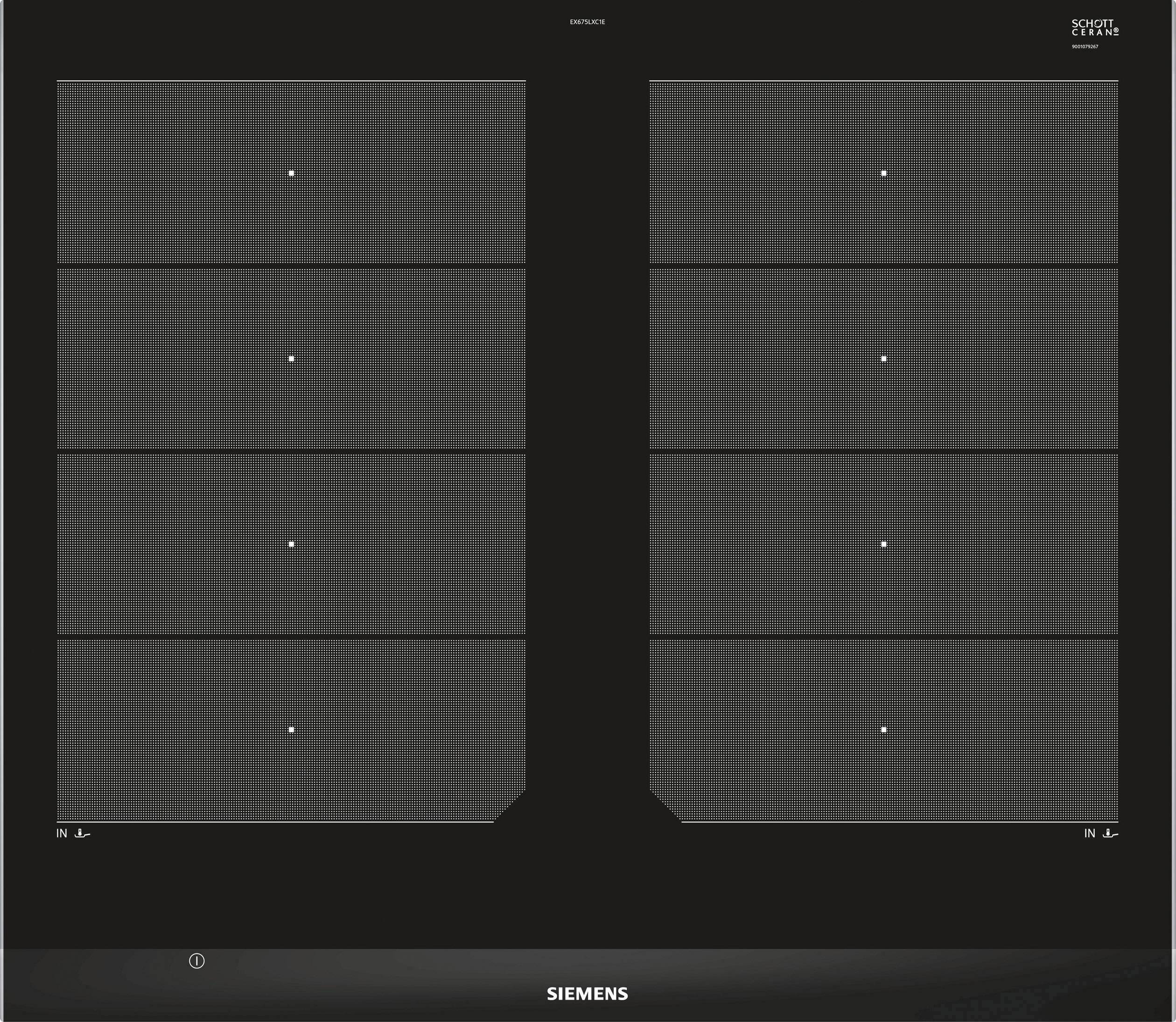
Task: Tap second right zone center marker
Action: pyautogui.click(x=883, y=359)
